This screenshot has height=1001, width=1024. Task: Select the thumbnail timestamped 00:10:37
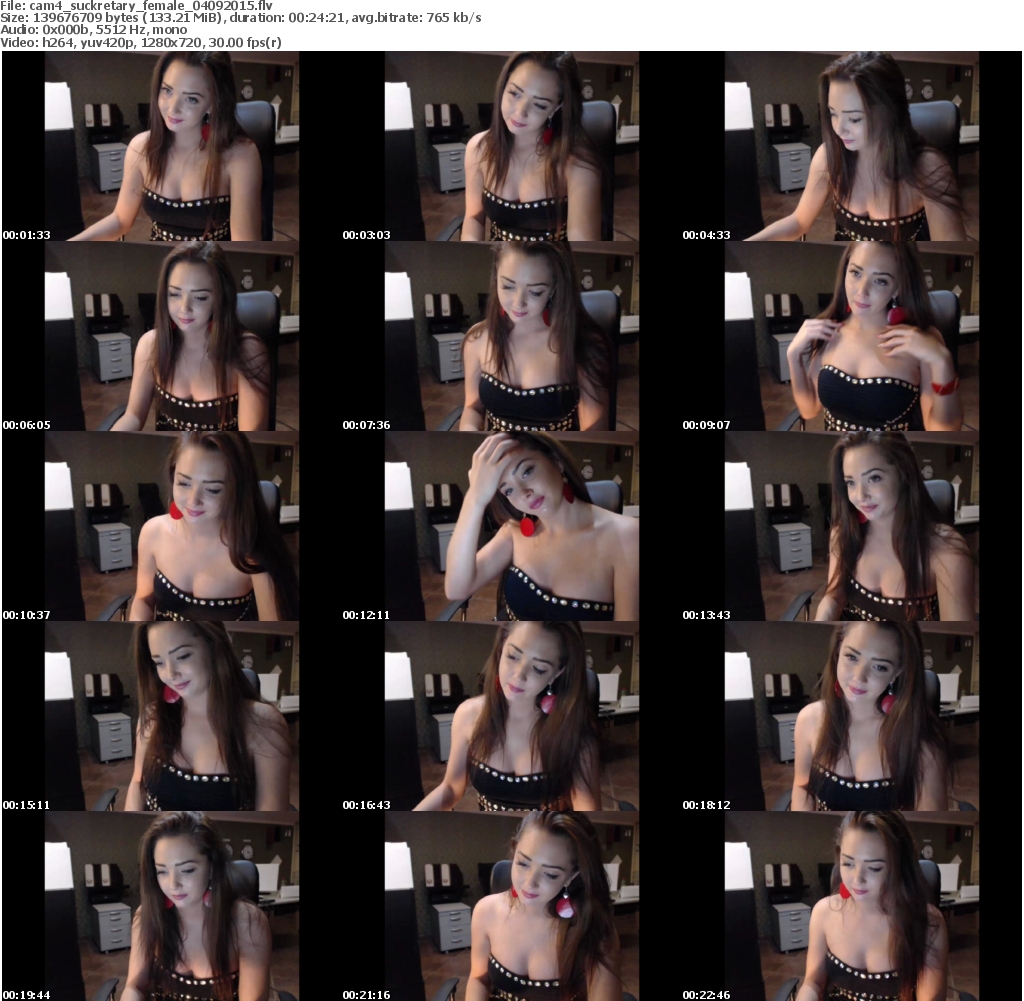point(171,527)
